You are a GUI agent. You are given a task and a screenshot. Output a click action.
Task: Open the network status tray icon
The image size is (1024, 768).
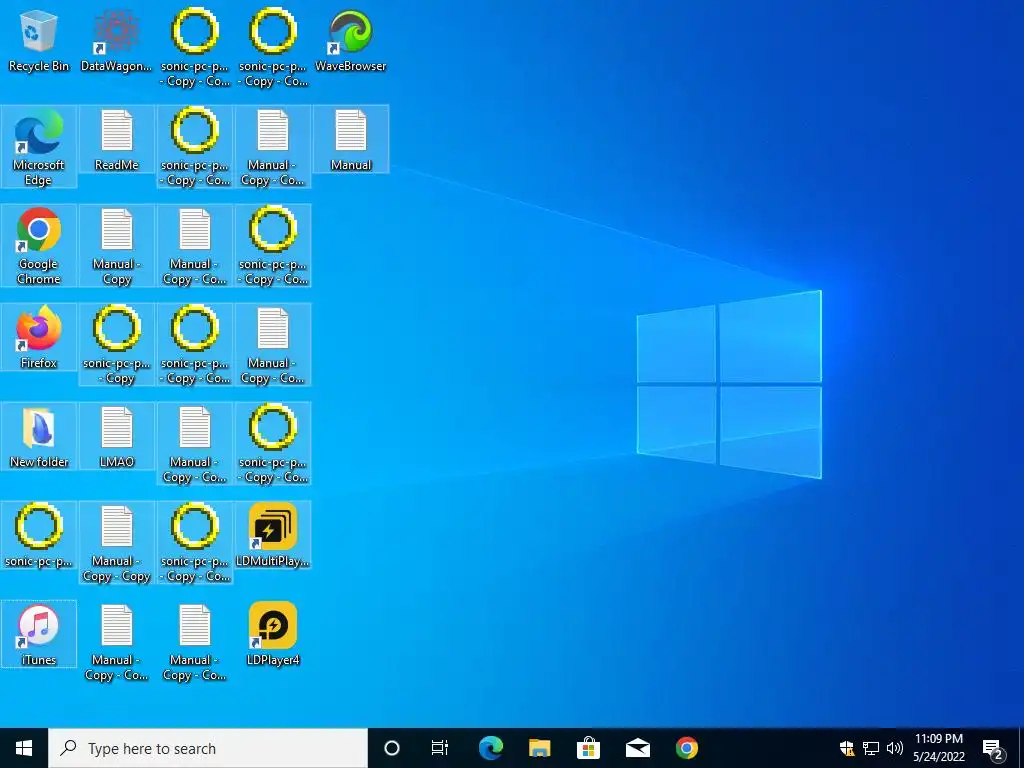coord(871,748)
